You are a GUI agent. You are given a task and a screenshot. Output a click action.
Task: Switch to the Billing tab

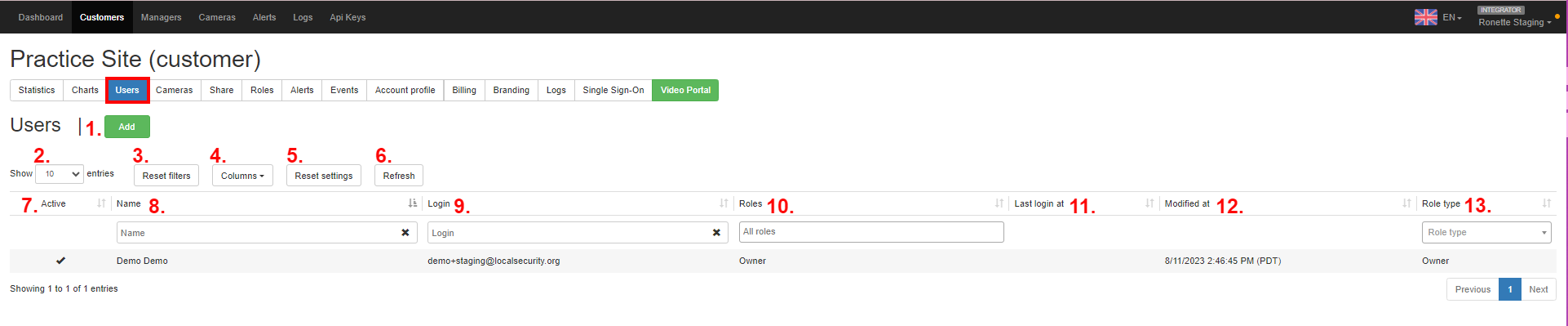pos(464,90)
